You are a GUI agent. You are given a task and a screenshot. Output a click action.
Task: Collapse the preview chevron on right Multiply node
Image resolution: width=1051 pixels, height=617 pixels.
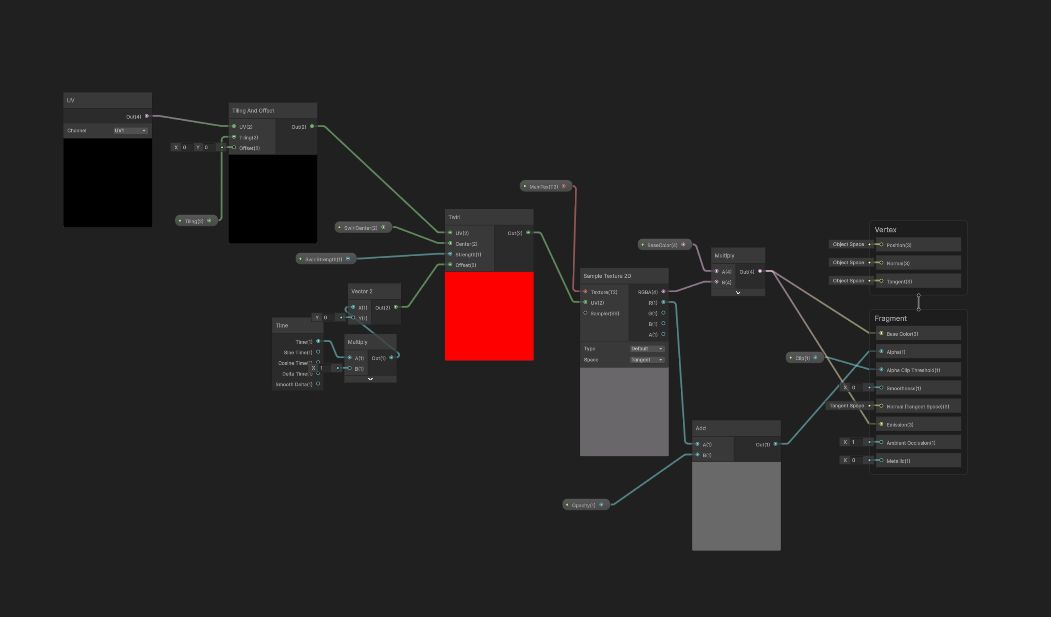click(x=738, y=293)
